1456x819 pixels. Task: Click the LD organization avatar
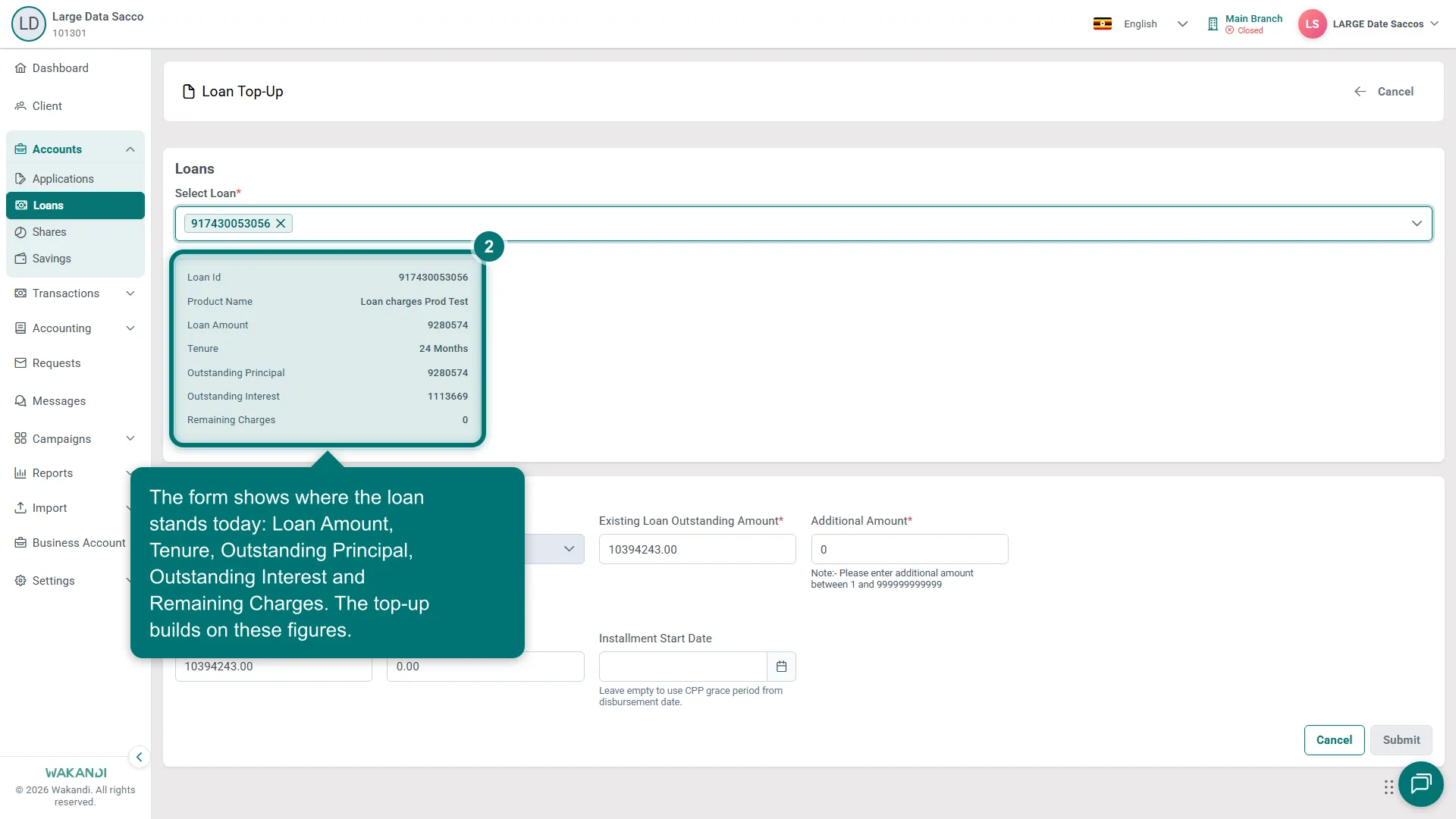pos(29,24)
